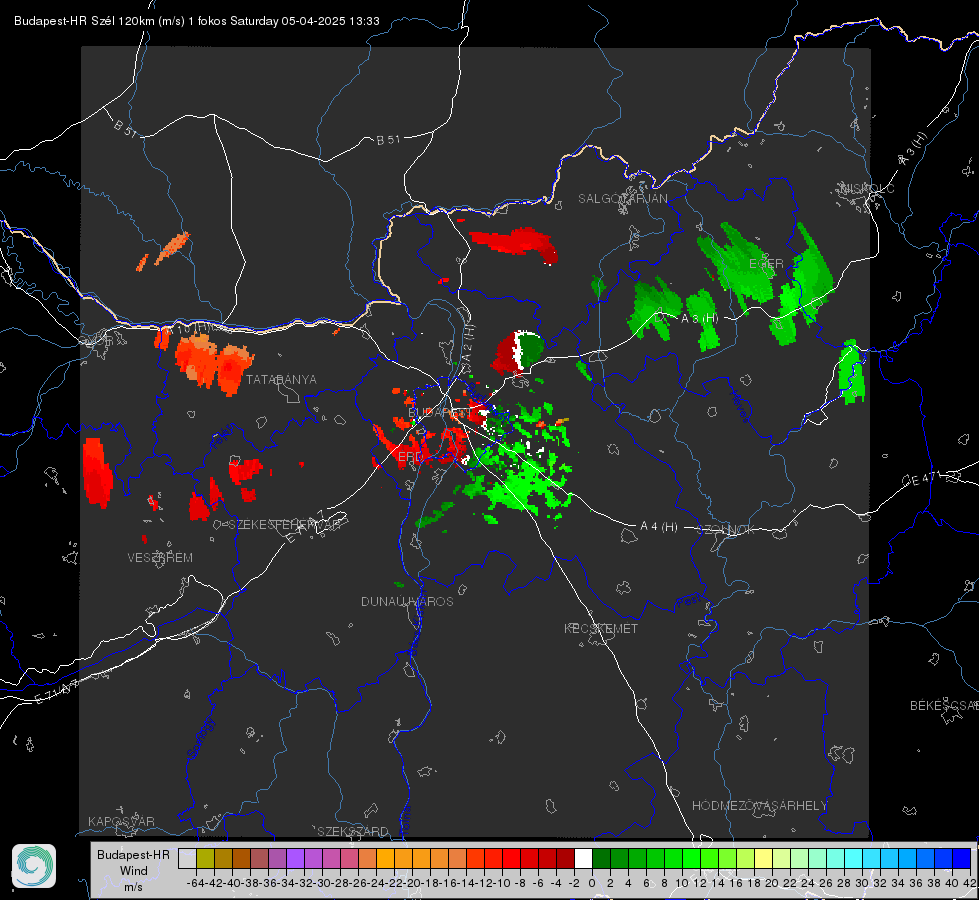Click the A 2 (H) road label
This screenshot has height=900, width=979.
pyautogui.click(x=468, y=341)
